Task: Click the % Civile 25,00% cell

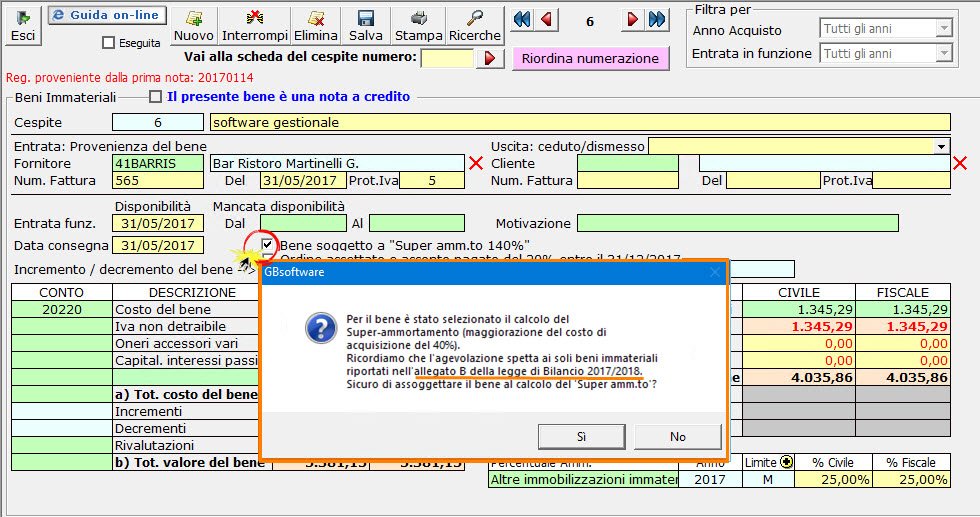Action: pyautogui.click(x=833, y=479)
